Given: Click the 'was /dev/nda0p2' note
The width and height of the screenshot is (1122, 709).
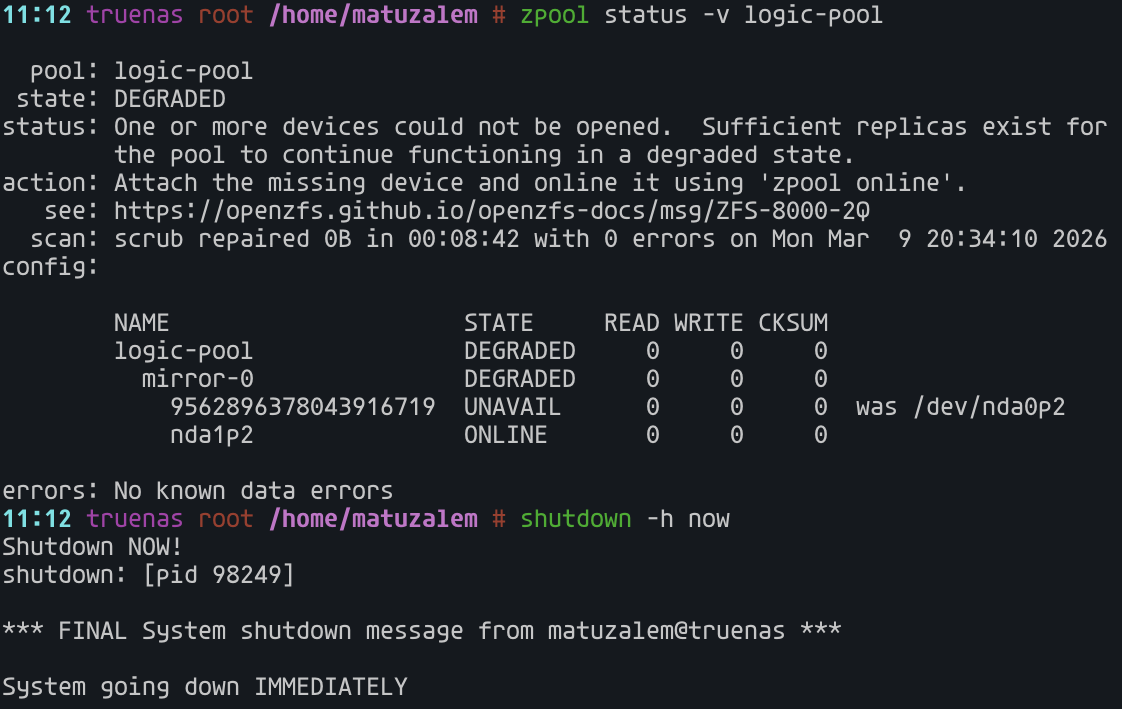Looking at the screenshot, I should point(960,407).
